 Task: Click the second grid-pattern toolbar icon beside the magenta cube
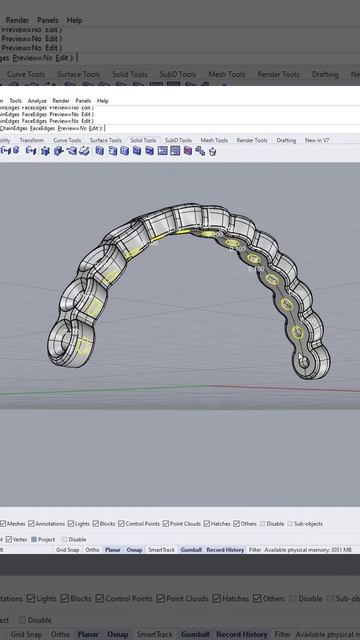pyautogui.click(x=175, y=151)
